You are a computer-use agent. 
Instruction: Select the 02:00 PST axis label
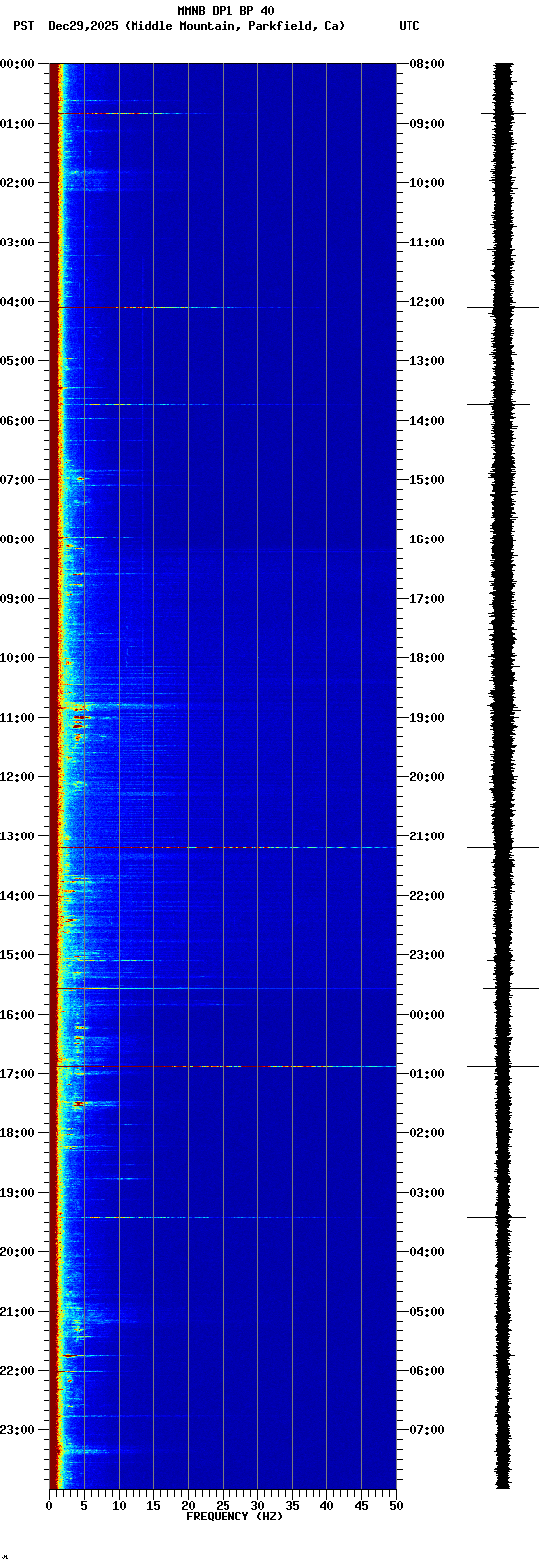(17, 183)
